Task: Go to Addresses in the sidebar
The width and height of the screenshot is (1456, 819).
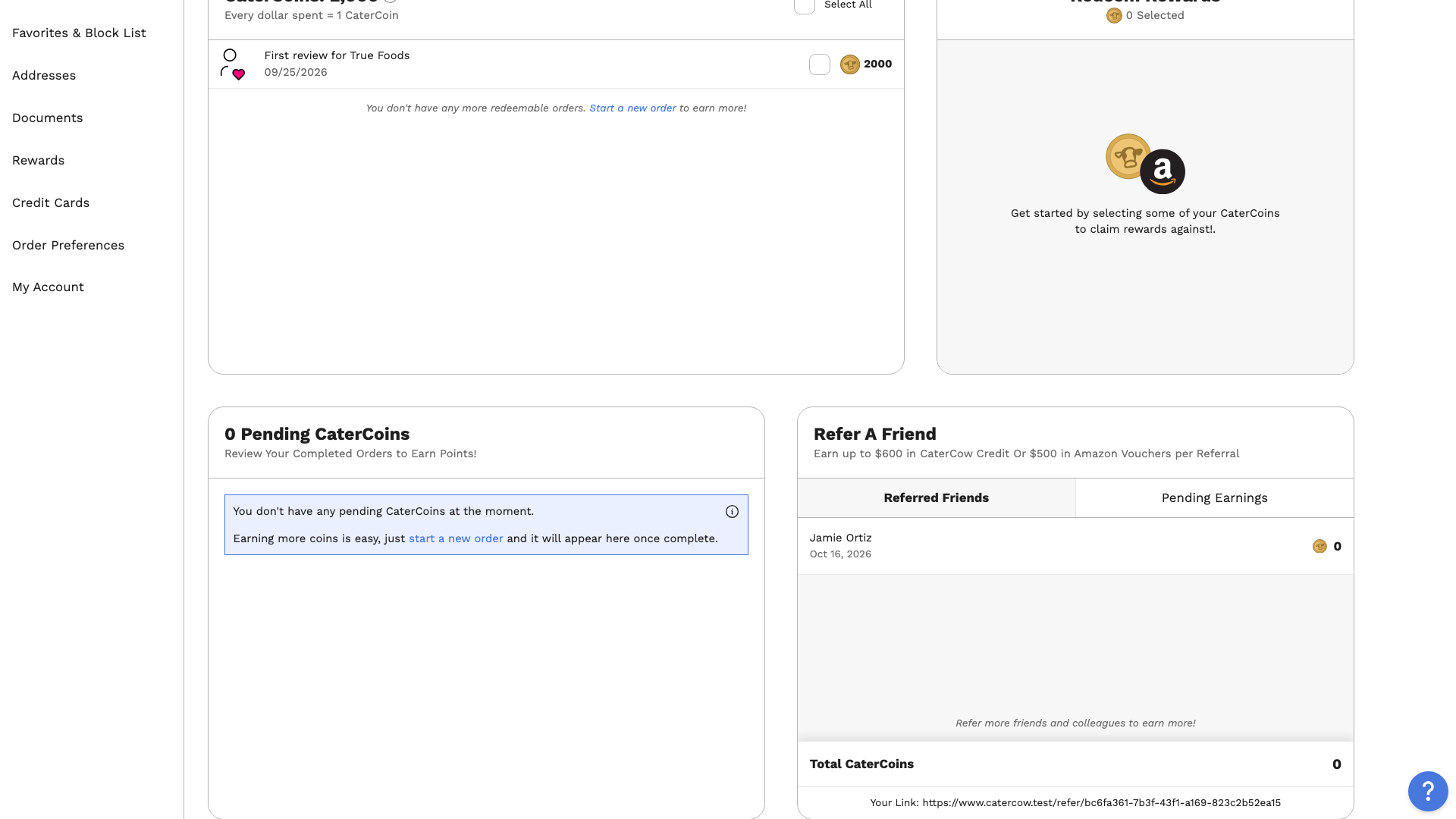Action: pyautogui.click(x=44, y=76)
